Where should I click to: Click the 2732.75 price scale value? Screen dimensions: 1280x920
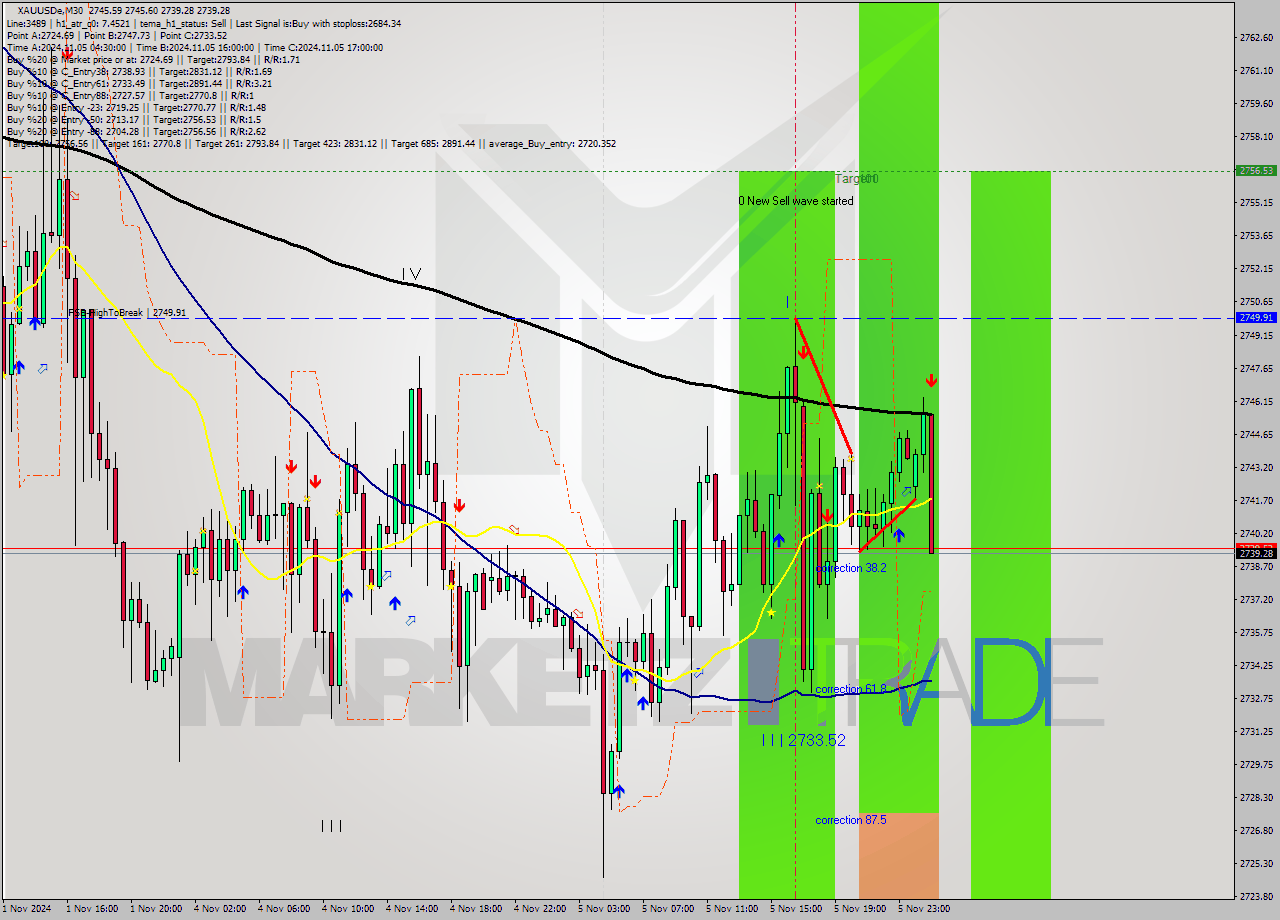click(1256, 698)
